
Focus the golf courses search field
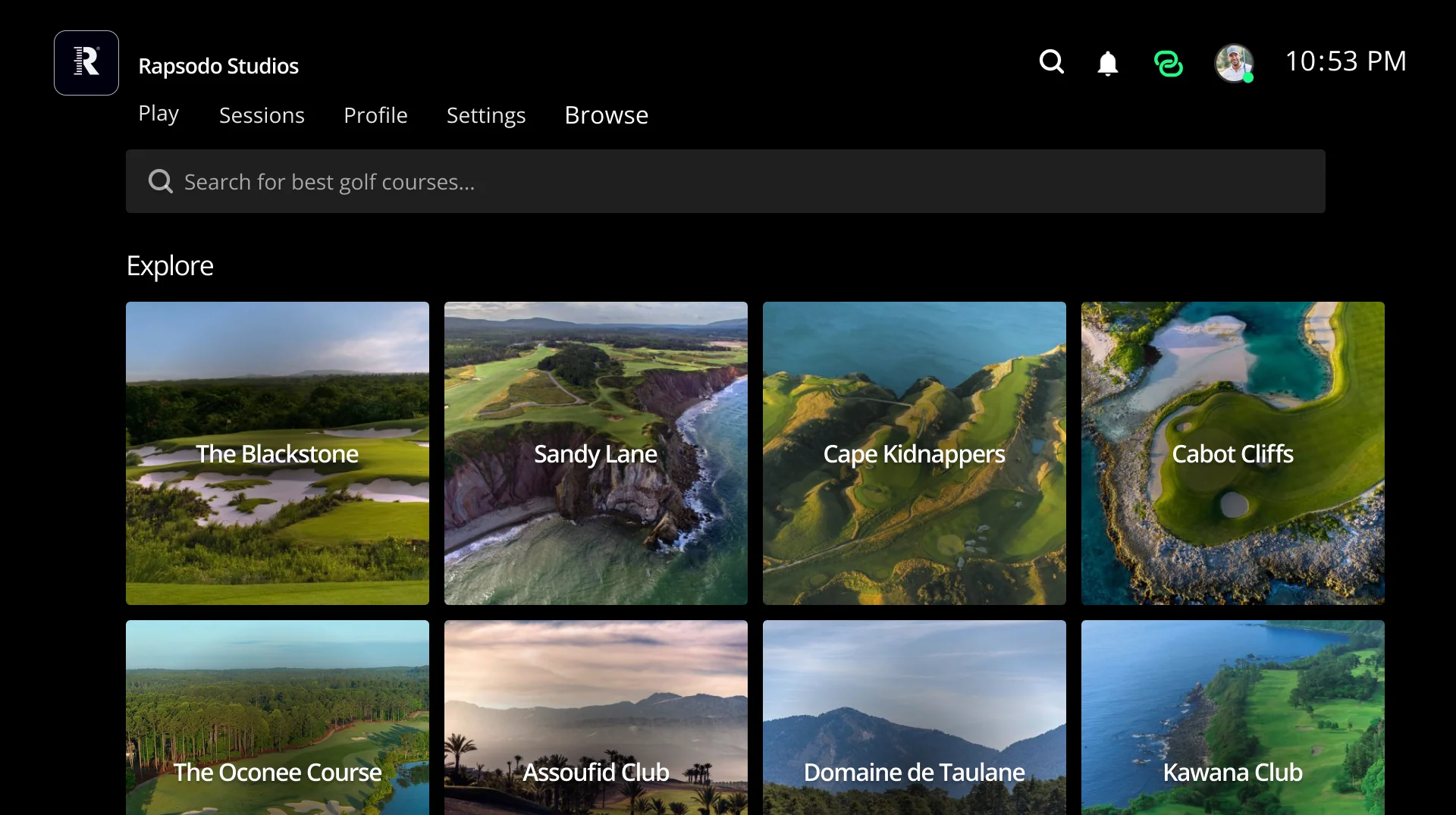coord(726,181)
